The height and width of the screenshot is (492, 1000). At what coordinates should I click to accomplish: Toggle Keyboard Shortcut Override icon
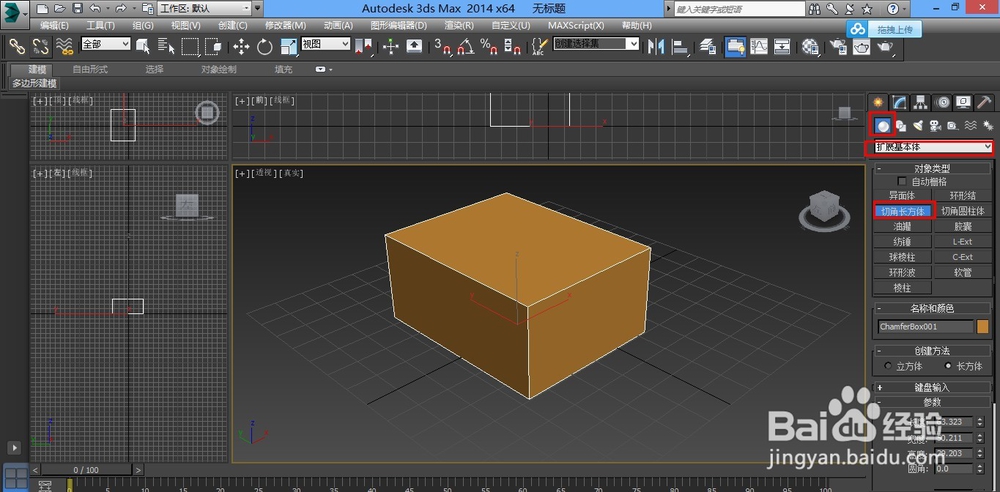point(415,47)
